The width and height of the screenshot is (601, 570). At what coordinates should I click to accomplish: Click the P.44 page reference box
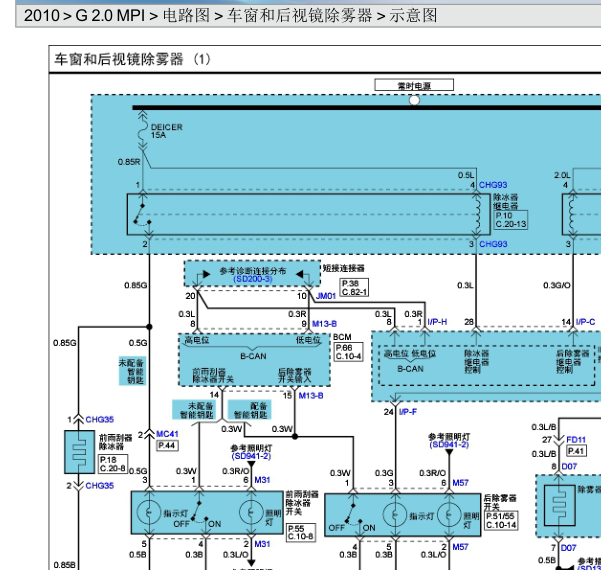(167, 445)
